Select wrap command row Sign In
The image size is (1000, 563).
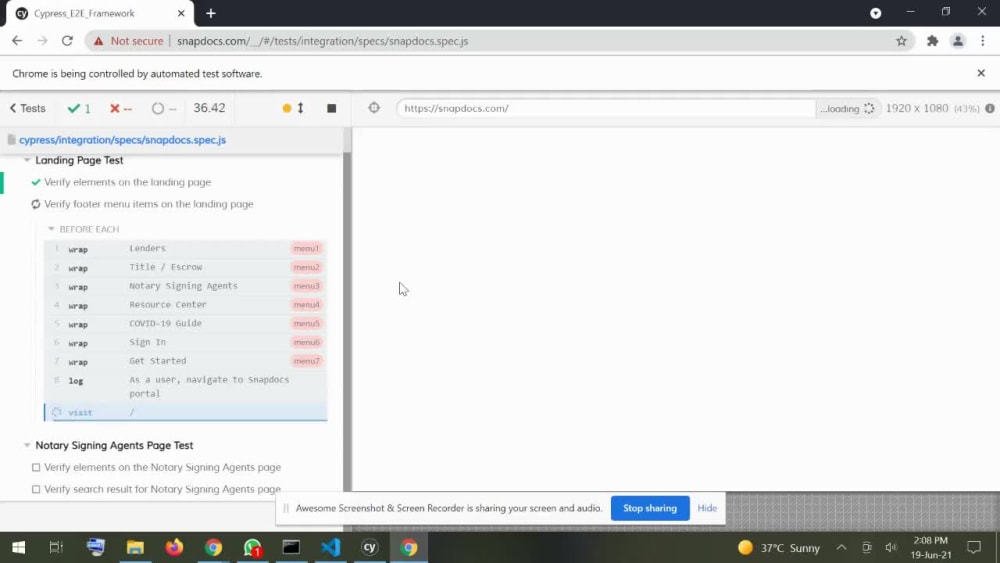click(186, 342)
